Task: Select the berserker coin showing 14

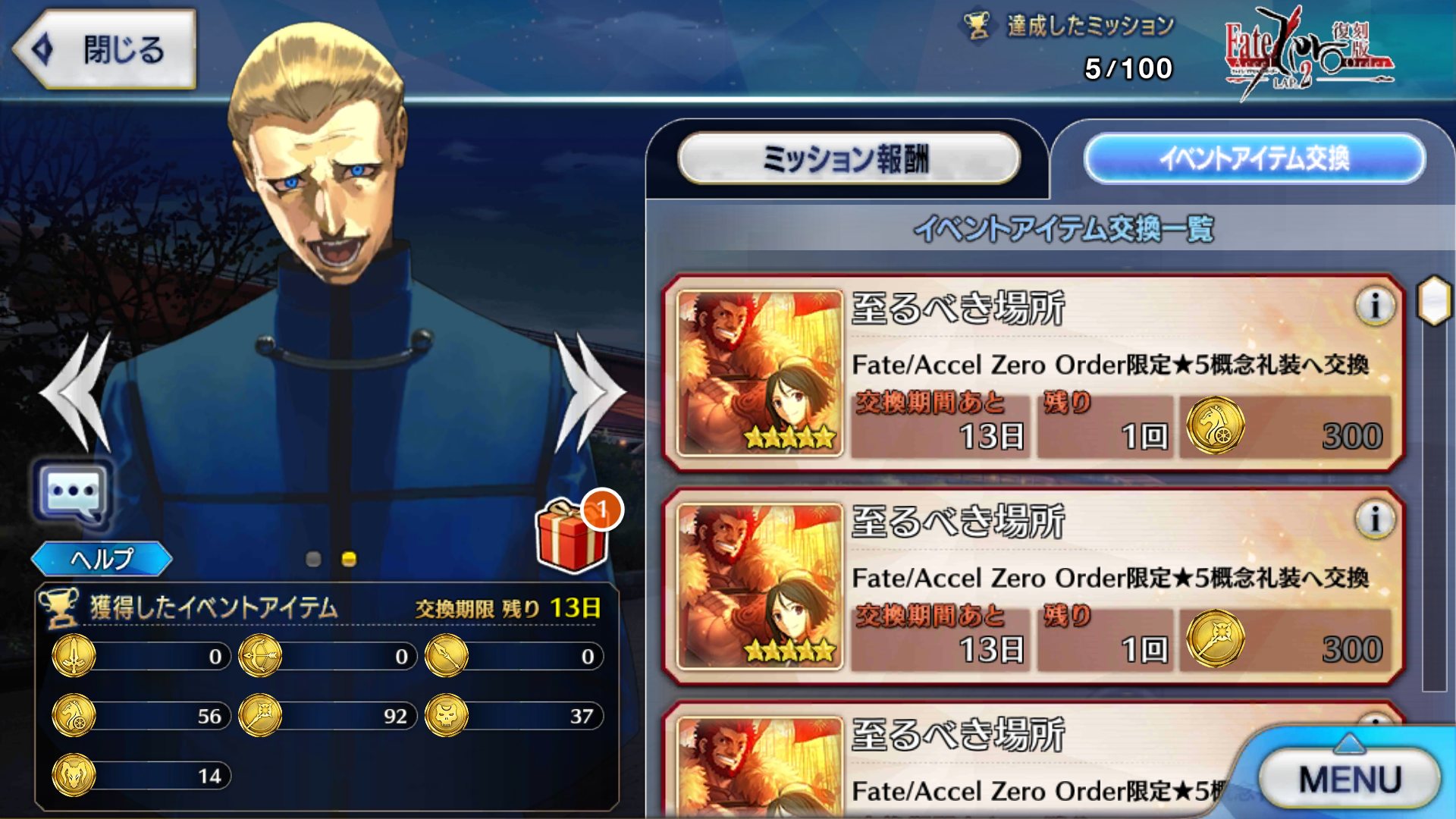Action: click(74, 775)
